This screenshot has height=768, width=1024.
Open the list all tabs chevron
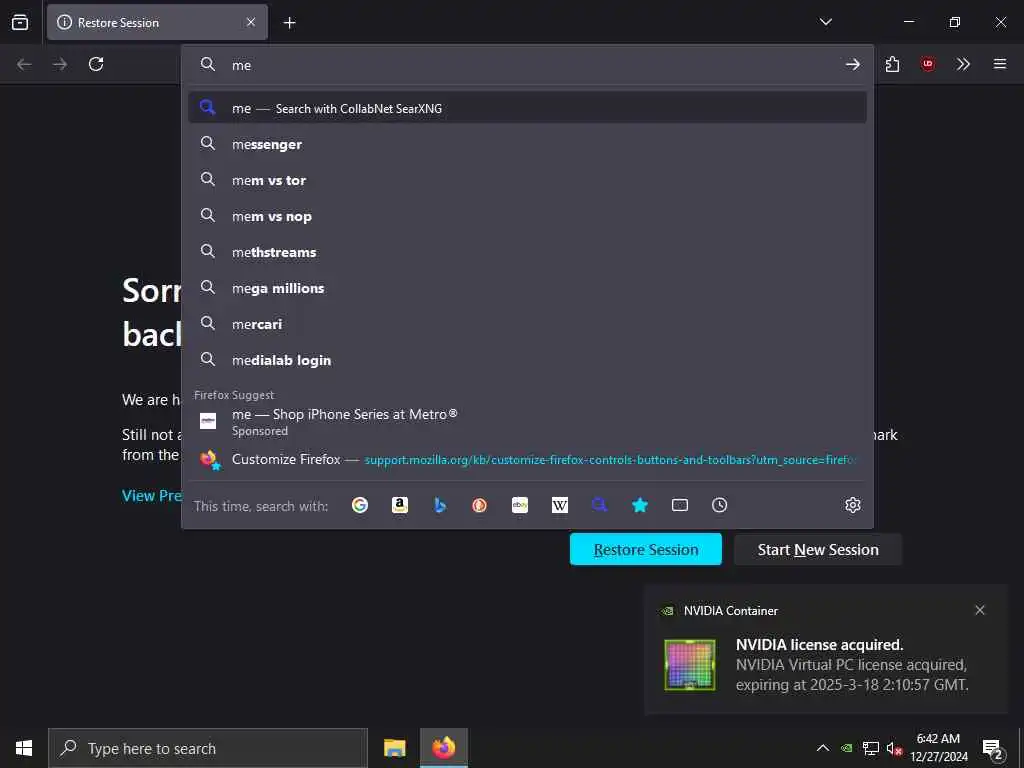point(825,22)
